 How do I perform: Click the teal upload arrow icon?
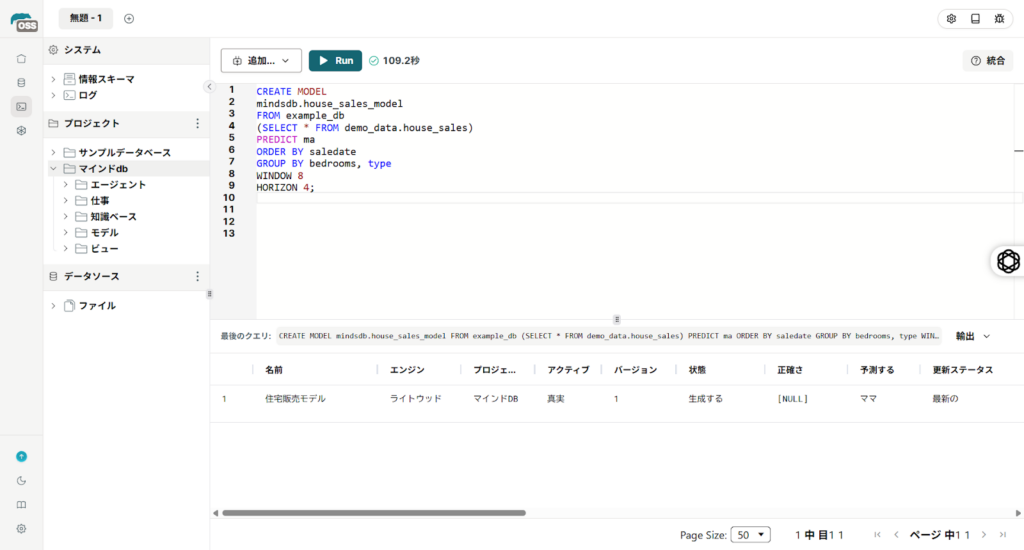pos(21,456)
